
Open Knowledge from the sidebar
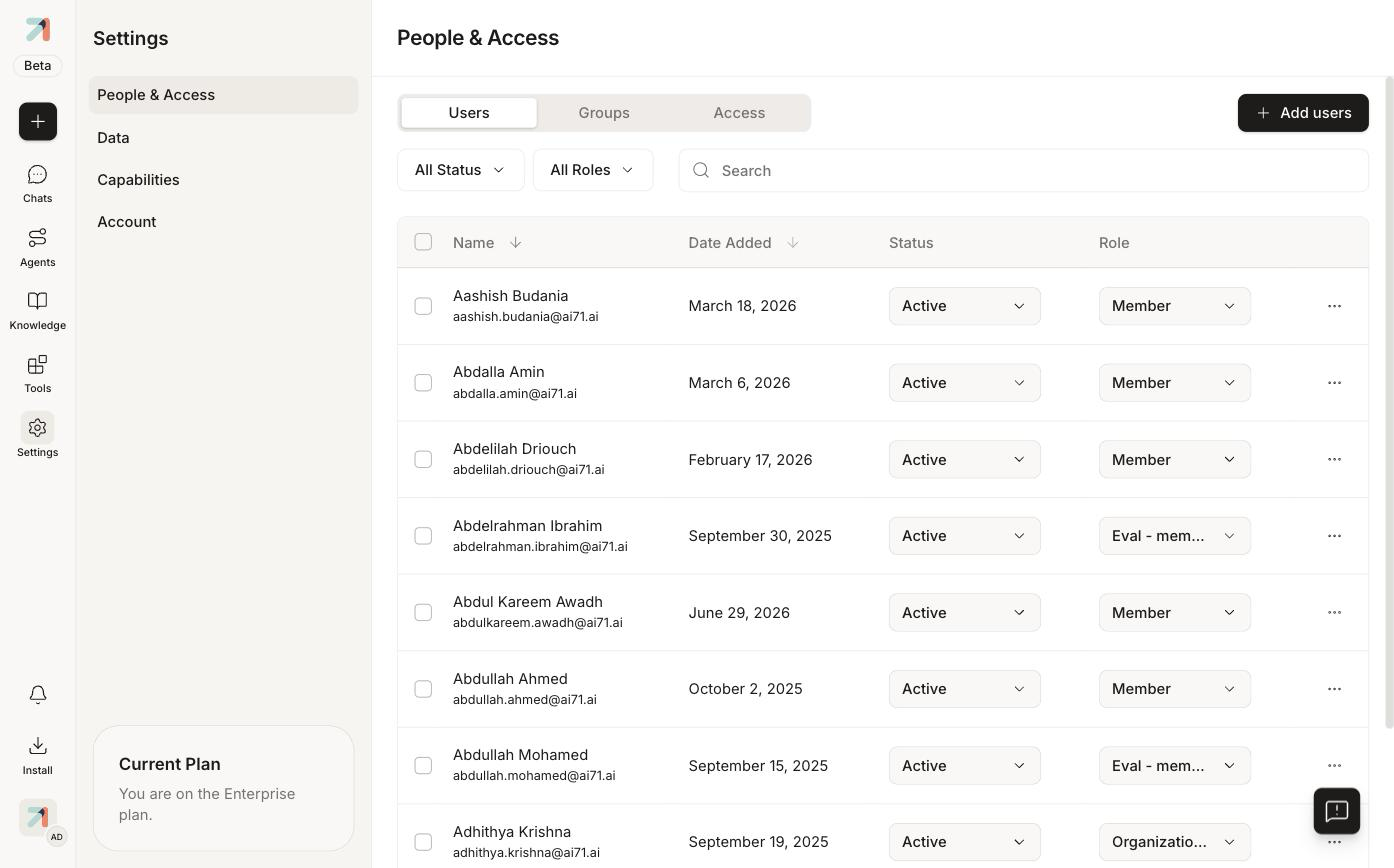point(38,311)
